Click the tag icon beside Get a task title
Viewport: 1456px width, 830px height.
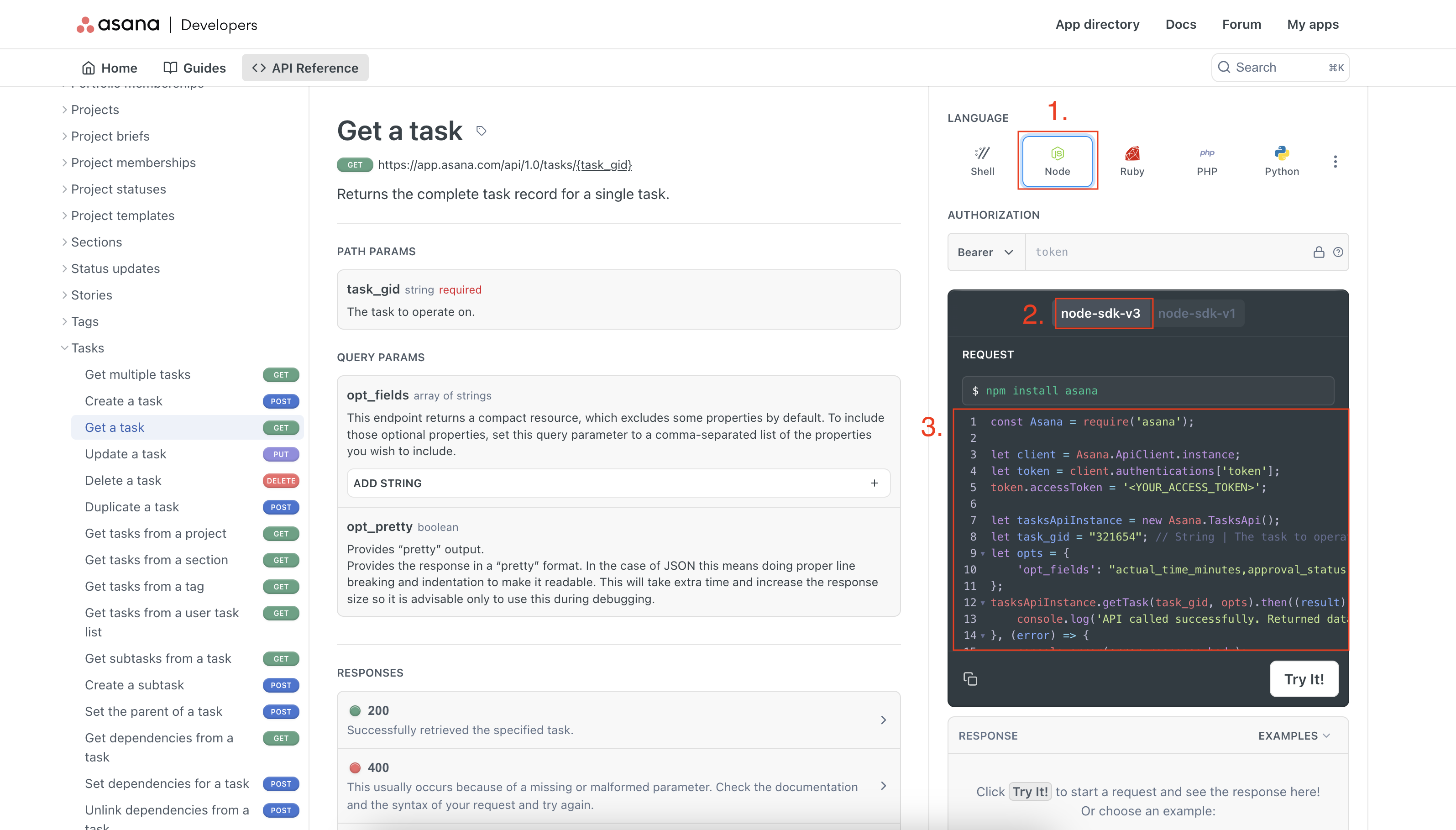click(x=481, y=131)
